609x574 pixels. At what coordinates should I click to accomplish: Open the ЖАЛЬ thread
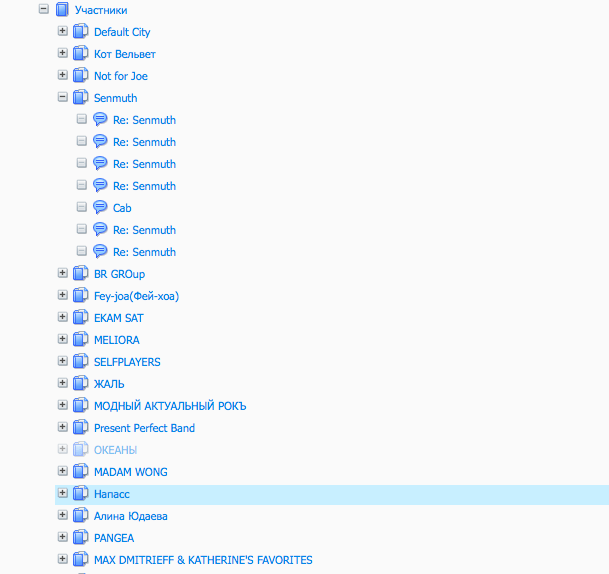click(109, 384)
